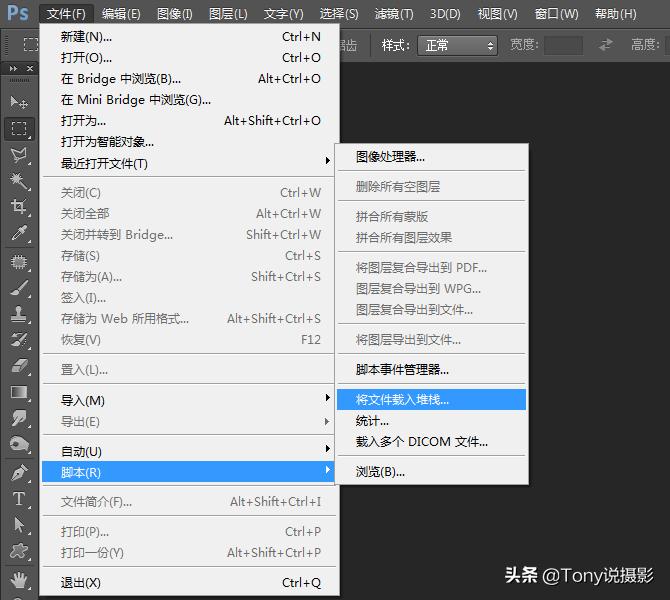Open the 滤镜(T) menu
The image size is (670, 600).
(x=394, y=14)
